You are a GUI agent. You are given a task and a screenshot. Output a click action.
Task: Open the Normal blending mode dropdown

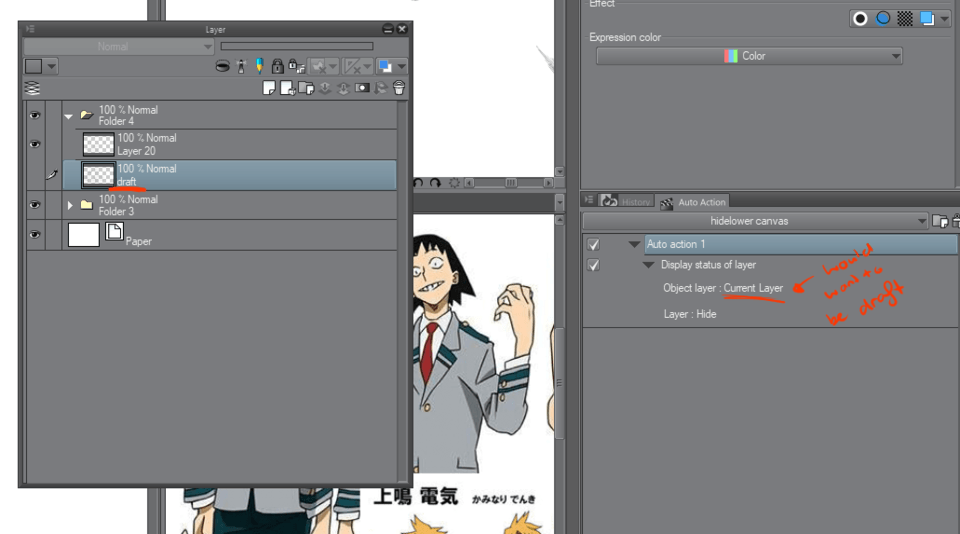tap(118, 47)
